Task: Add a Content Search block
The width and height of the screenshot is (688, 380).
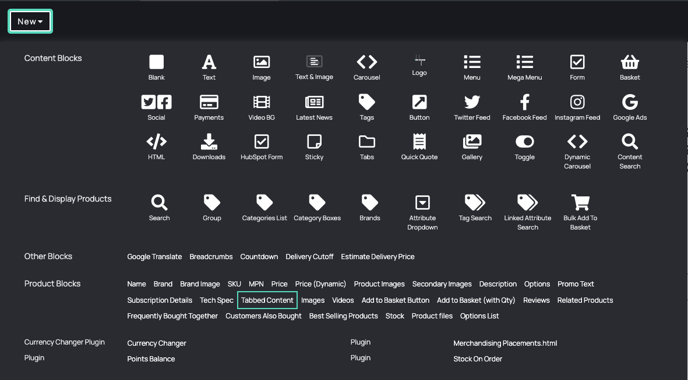Action: pos(630,151)
